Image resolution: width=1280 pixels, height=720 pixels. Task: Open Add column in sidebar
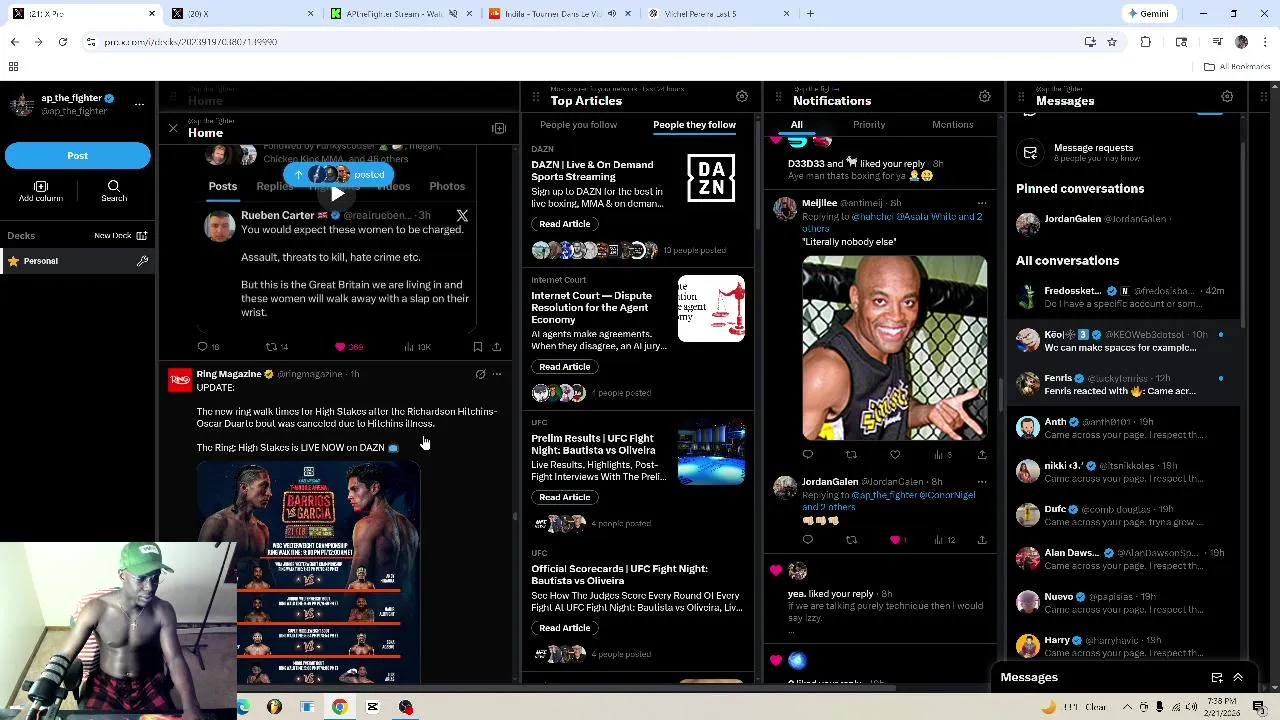(41, 191)
